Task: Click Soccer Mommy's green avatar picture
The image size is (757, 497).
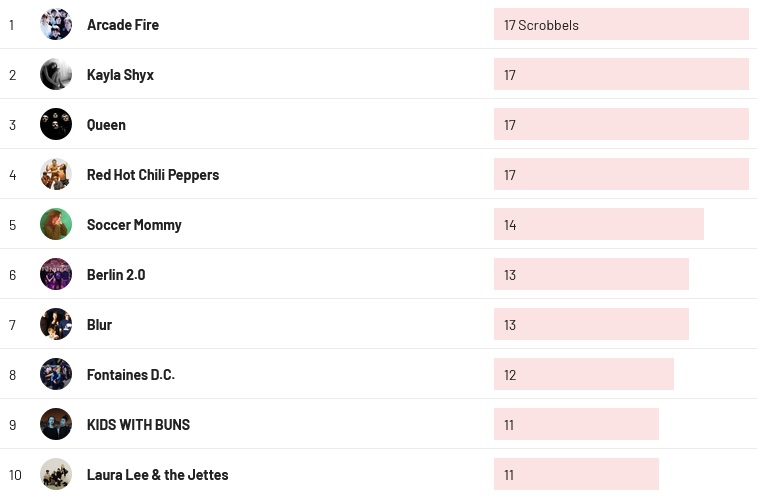Action: pyautogui.click(x=56, y=224)
